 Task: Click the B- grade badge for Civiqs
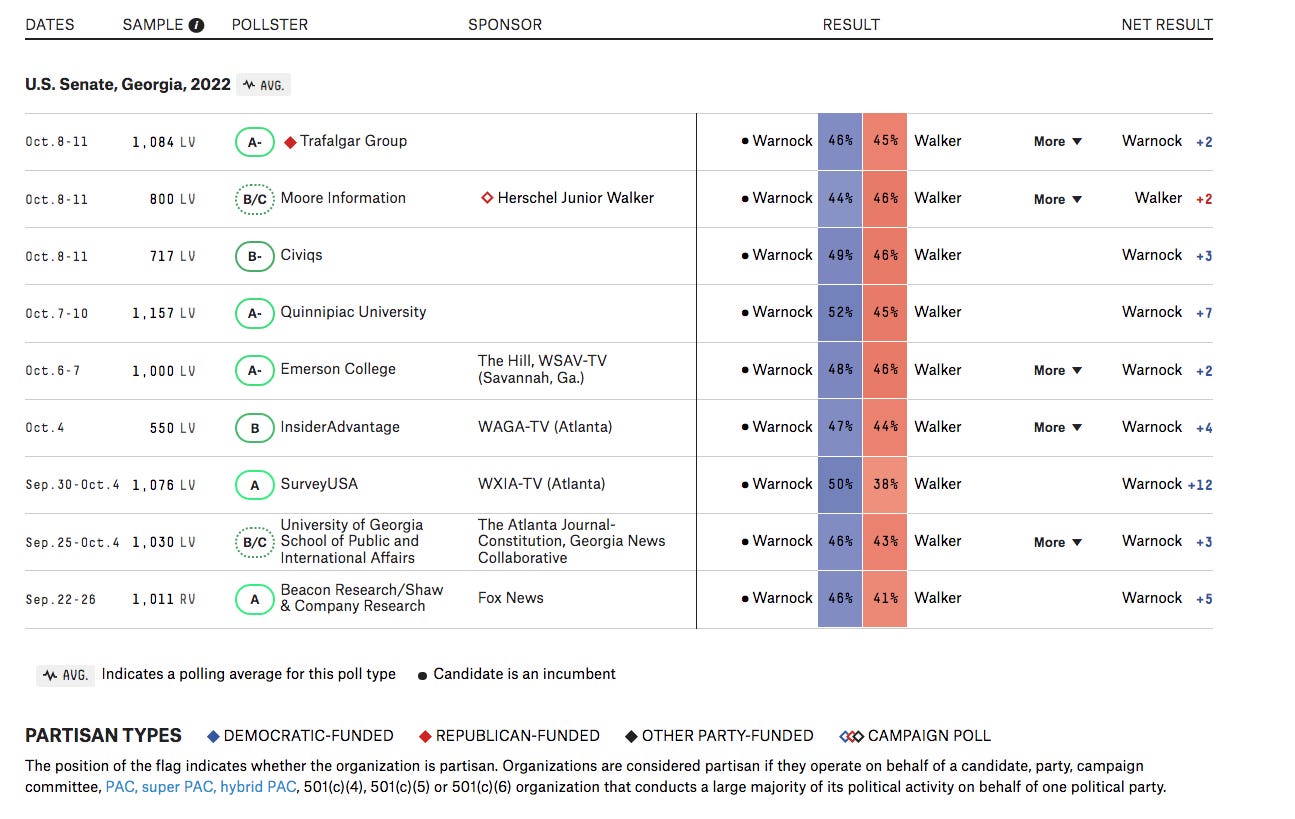click(x=255, y=256)
